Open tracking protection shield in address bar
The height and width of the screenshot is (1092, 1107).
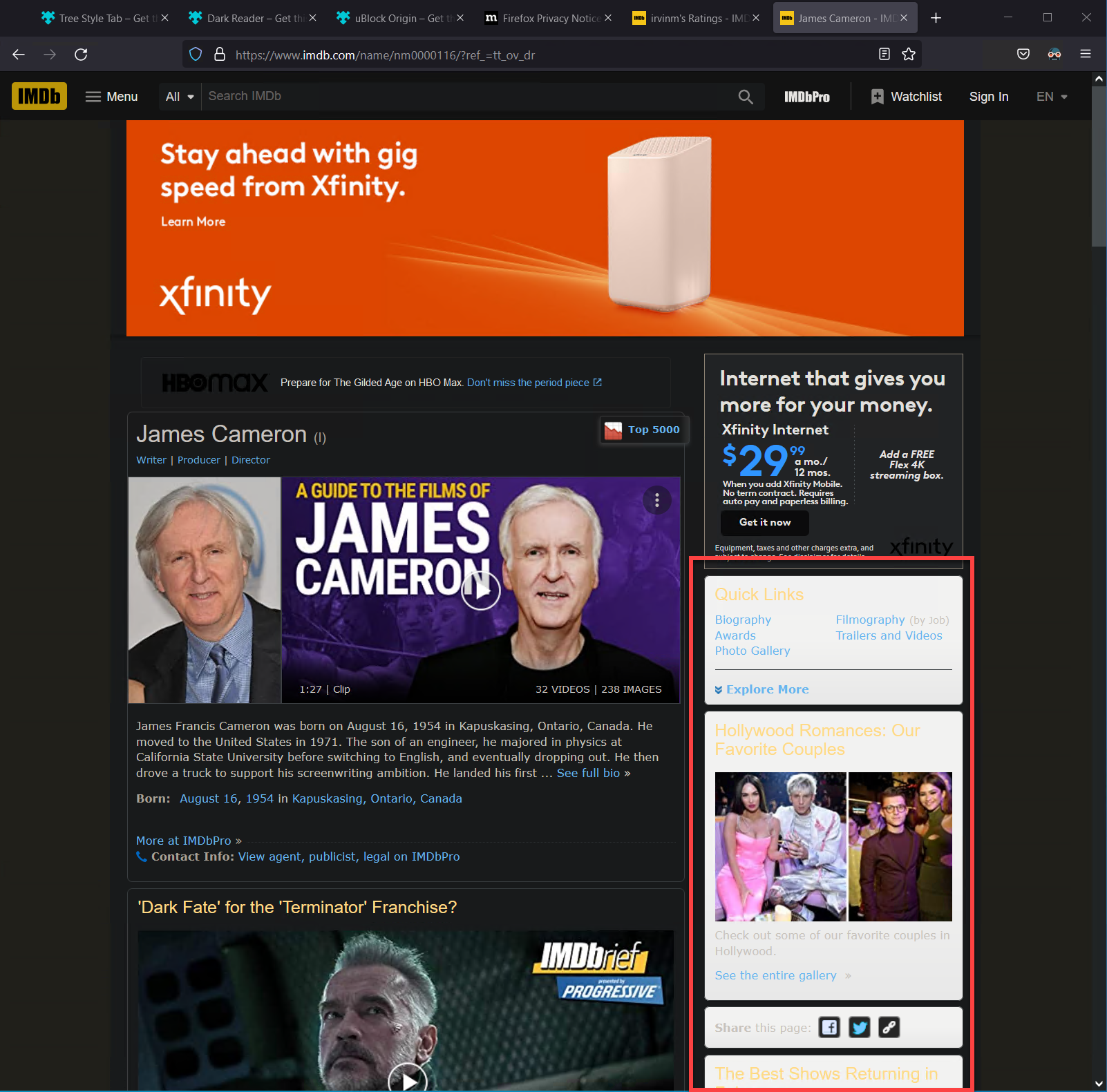point(195,55)
